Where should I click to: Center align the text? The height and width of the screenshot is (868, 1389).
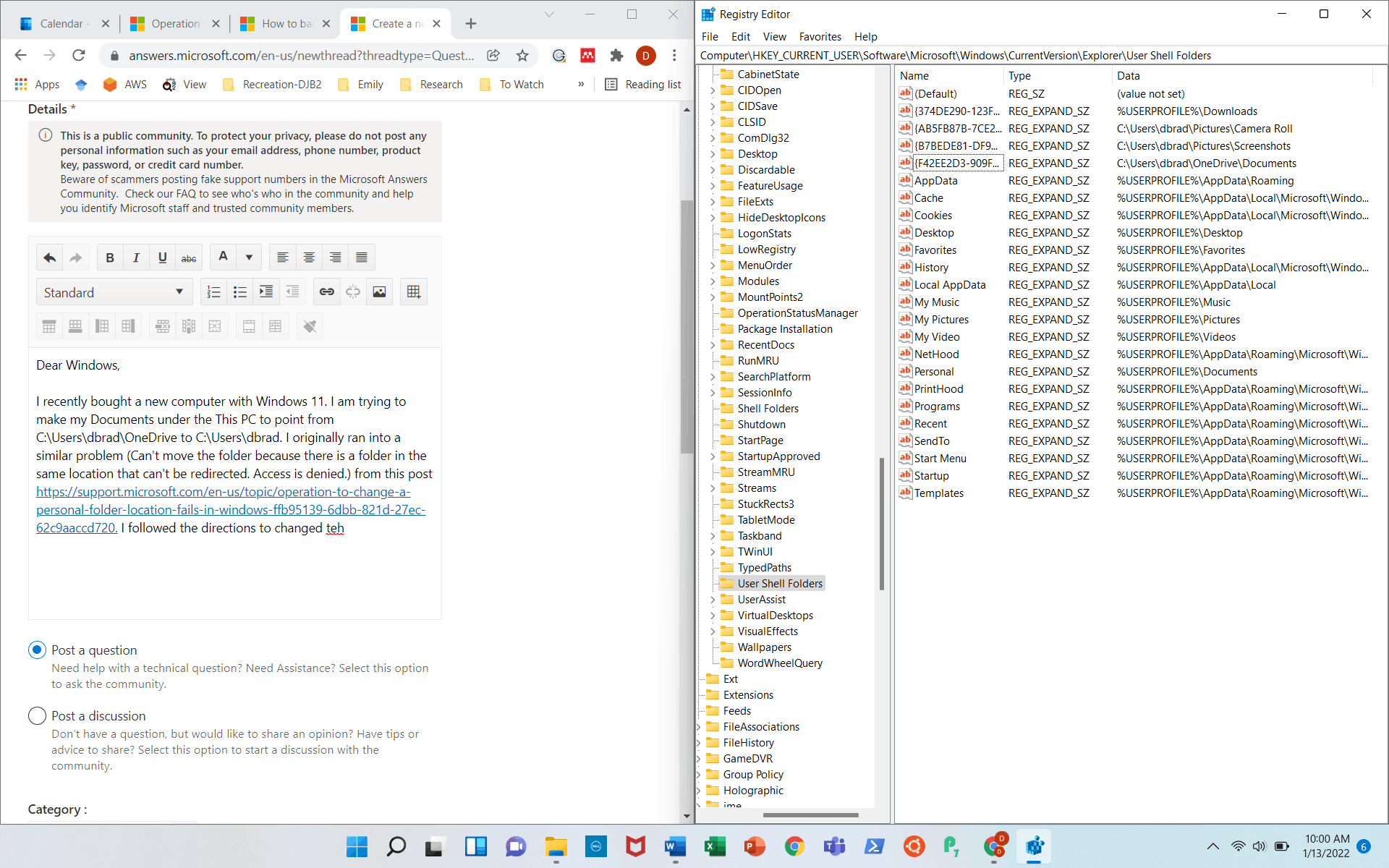[309, 258]
